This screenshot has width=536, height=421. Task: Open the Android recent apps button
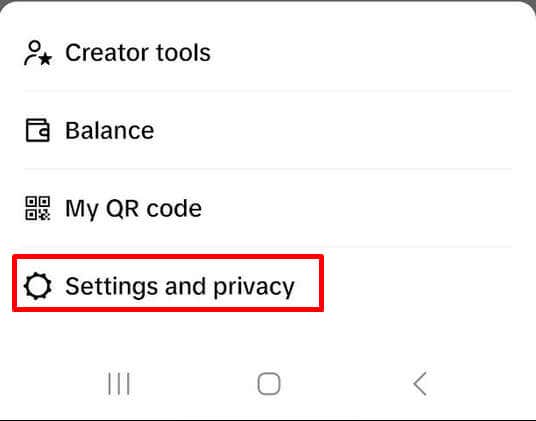click(119, 384)
